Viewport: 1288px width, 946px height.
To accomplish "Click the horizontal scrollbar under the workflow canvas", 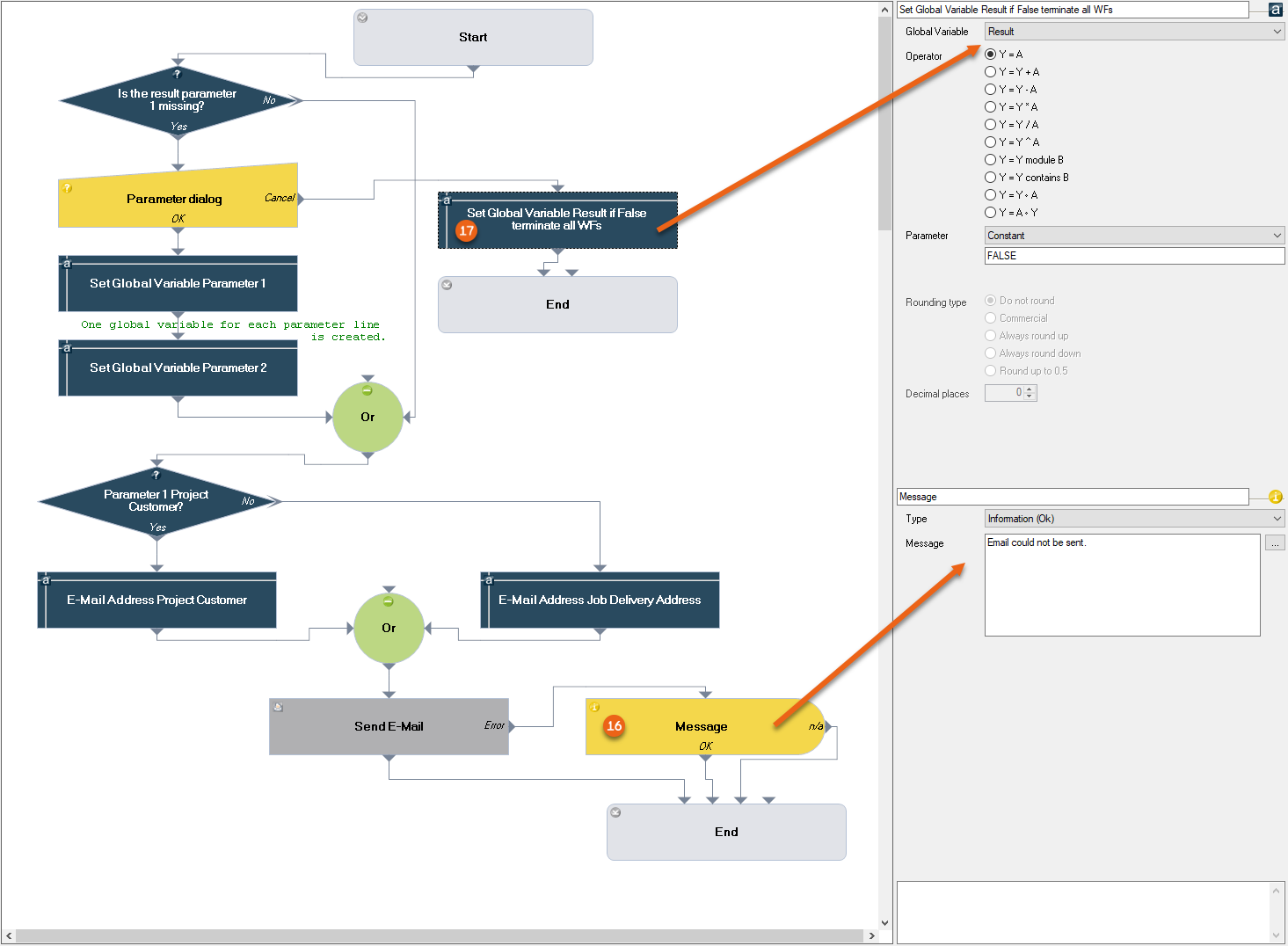I will click(440, 935).
